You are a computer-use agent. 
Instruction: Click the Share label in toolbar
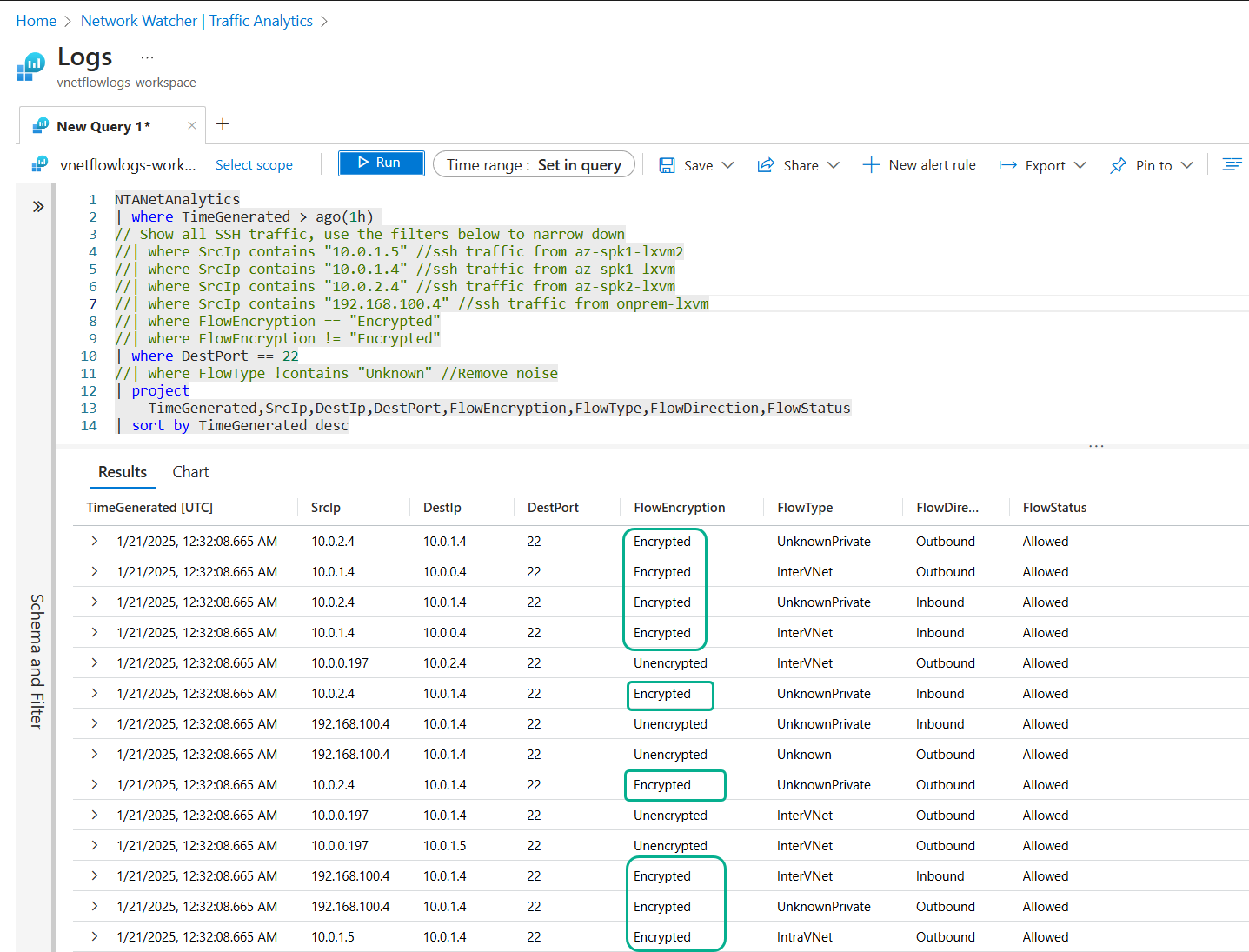click(x=801, y=165)
